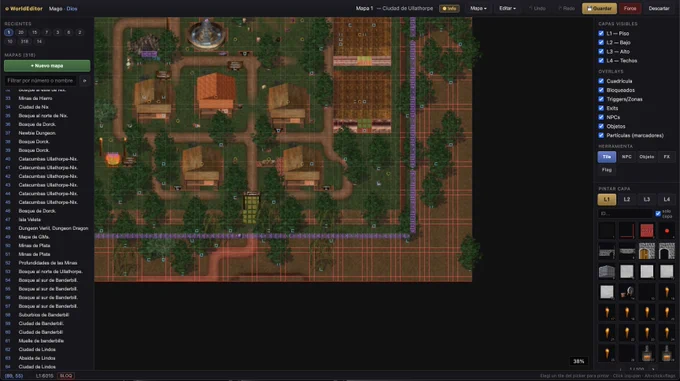Toggle the solo capa checkbox
The image size is (680, 381).
coord(658,213)
